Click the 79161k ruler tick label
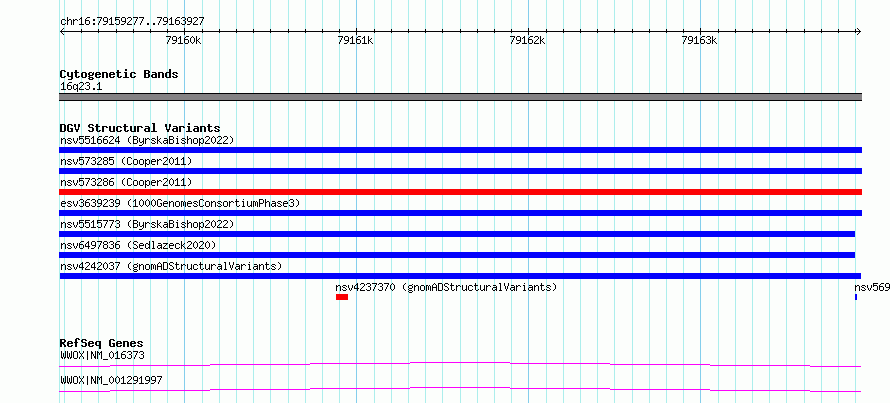Image resolution: width=890 pixels, height=403 pixels. pyautogui.click(x=355, y=40)
